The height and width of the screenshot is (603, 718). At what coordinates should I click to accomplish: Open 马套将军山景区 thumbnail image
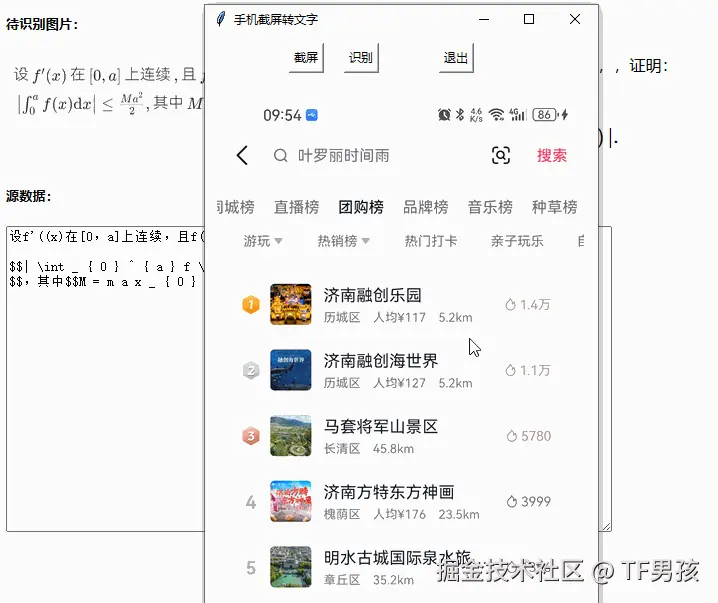coord(290,435)
